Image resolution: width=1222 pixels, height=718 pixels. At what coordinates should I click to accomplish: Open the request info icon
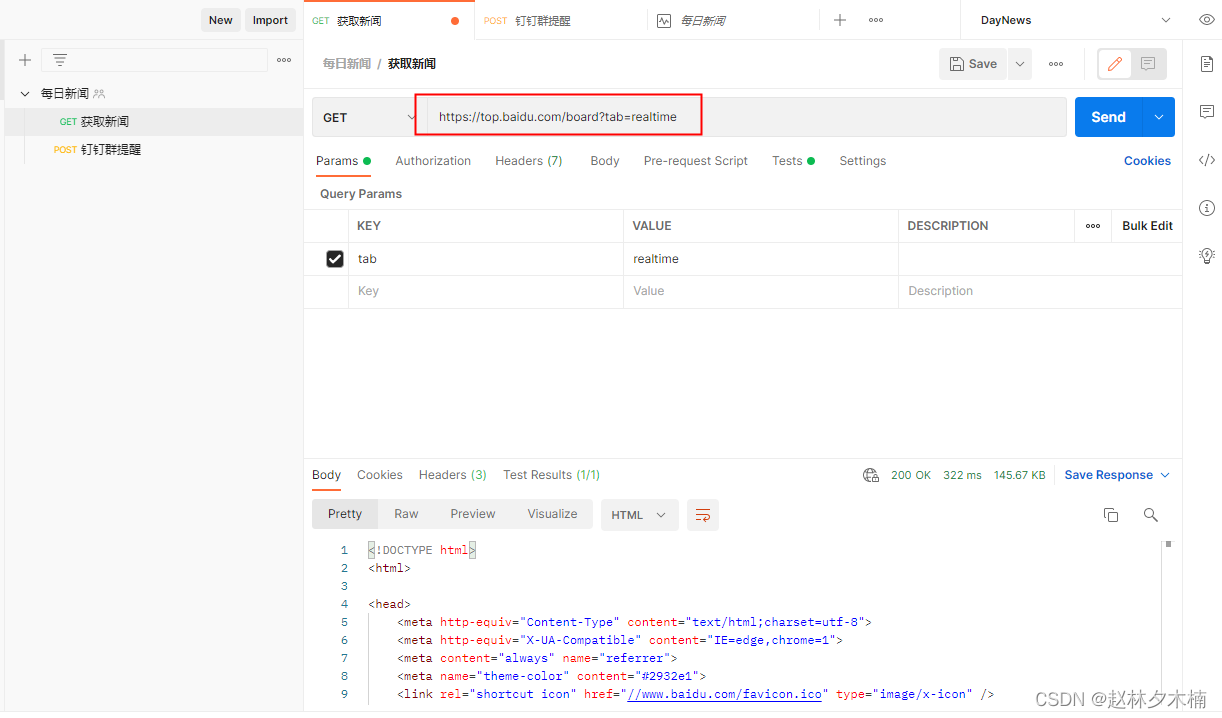coord(1207,208)
